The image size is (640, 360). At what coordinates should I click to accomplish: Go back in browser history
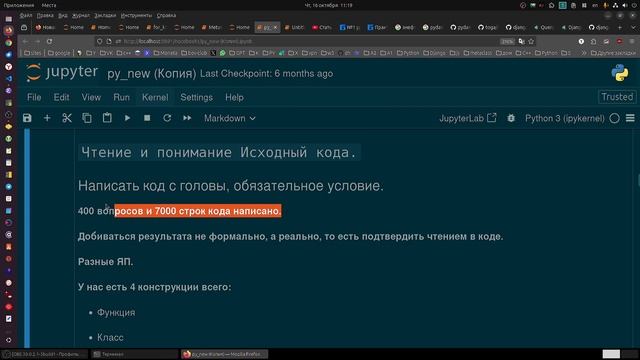pos(25,41)
